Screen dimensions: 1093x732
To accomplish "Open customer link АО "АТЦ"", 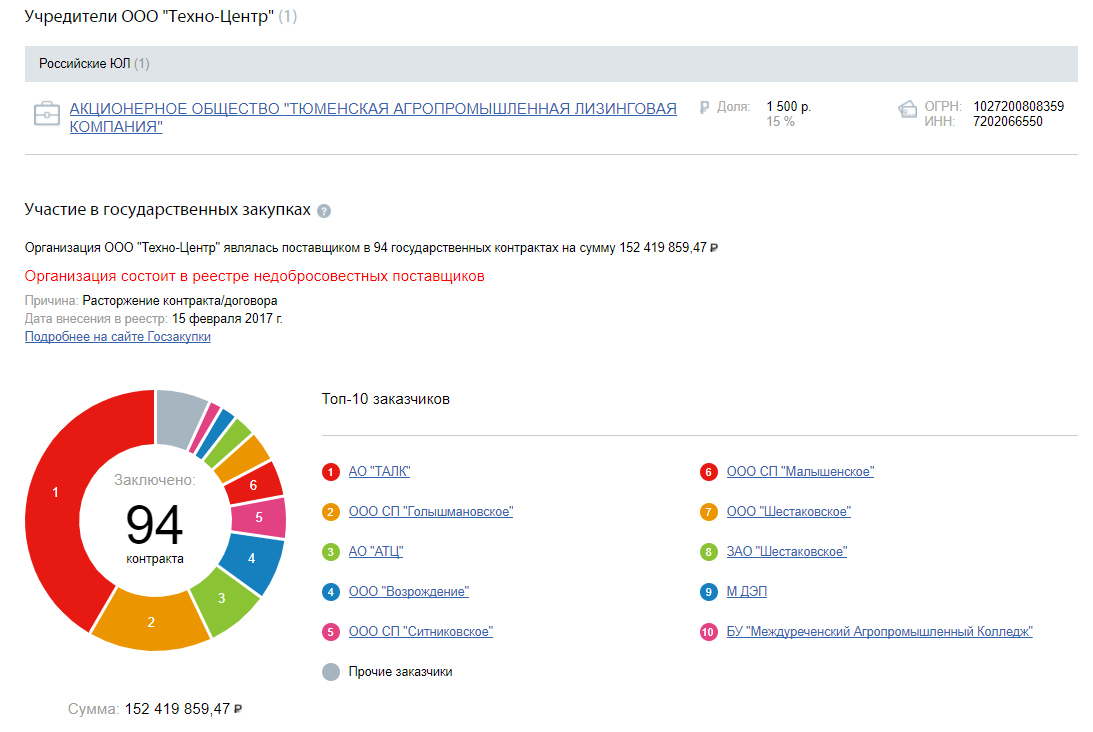I will [x=376, y=551].
